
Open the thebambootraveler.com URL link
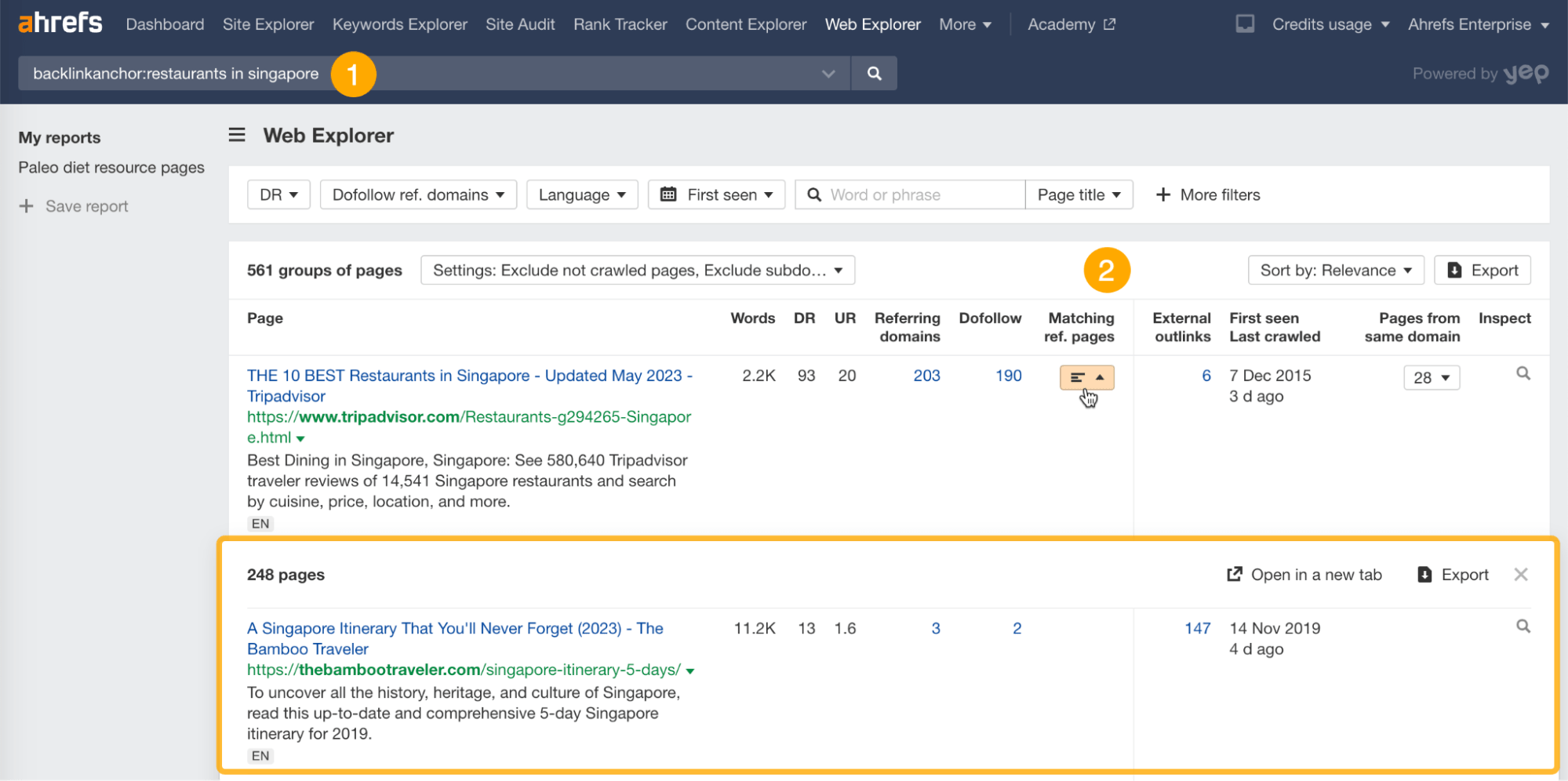tap(464, 670)
